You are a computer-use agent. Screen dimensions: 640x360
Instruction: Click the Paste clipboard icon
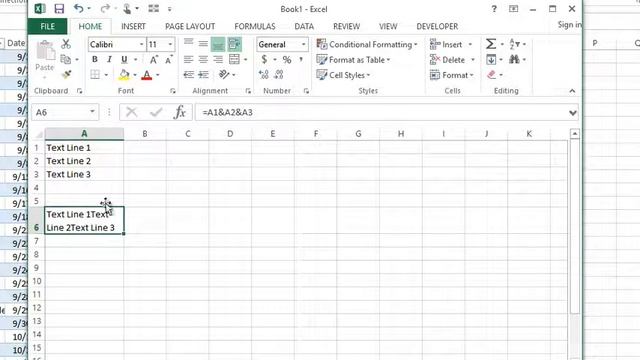[45, 51]
